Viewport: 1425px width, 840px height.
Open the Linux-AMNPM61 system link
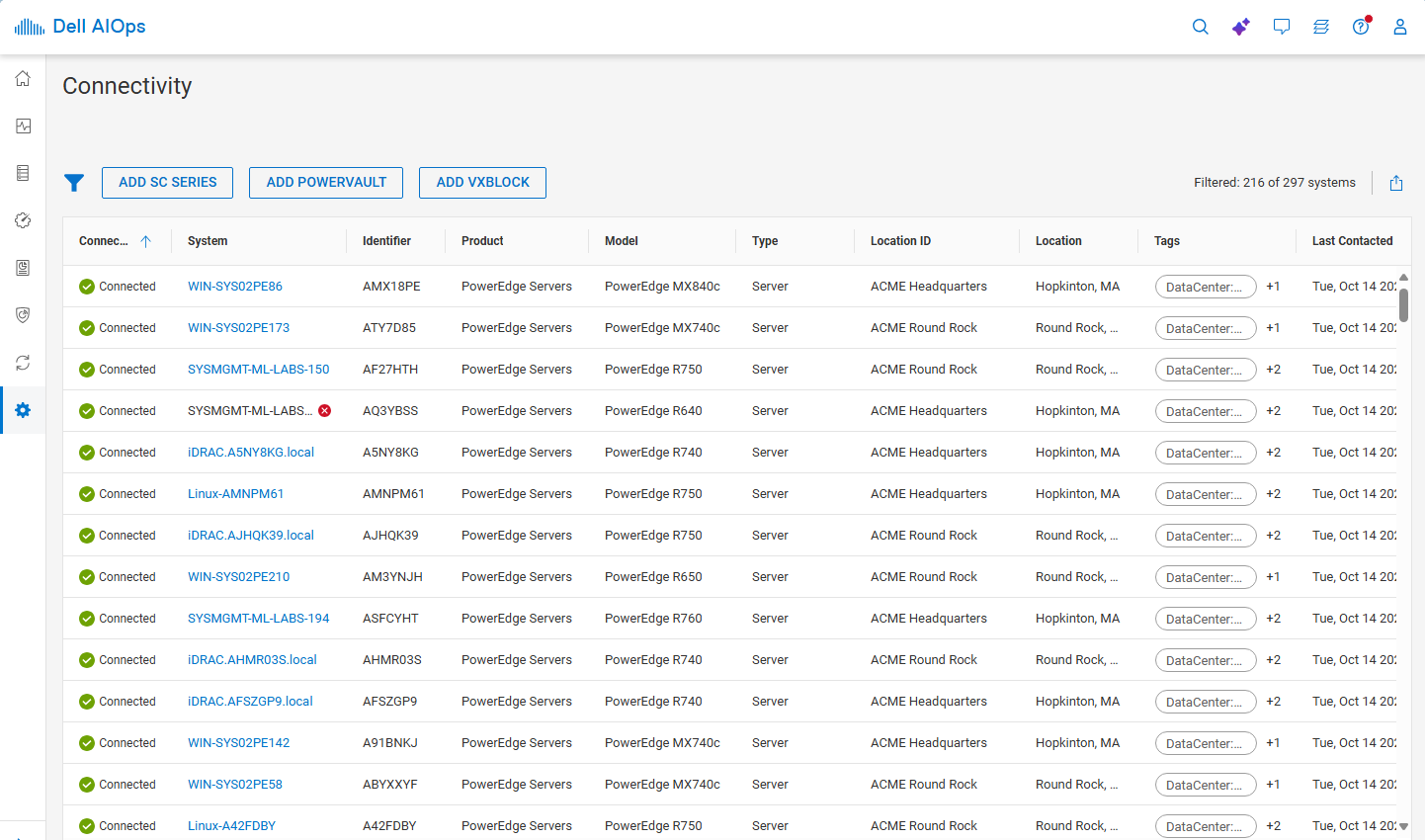236,493
